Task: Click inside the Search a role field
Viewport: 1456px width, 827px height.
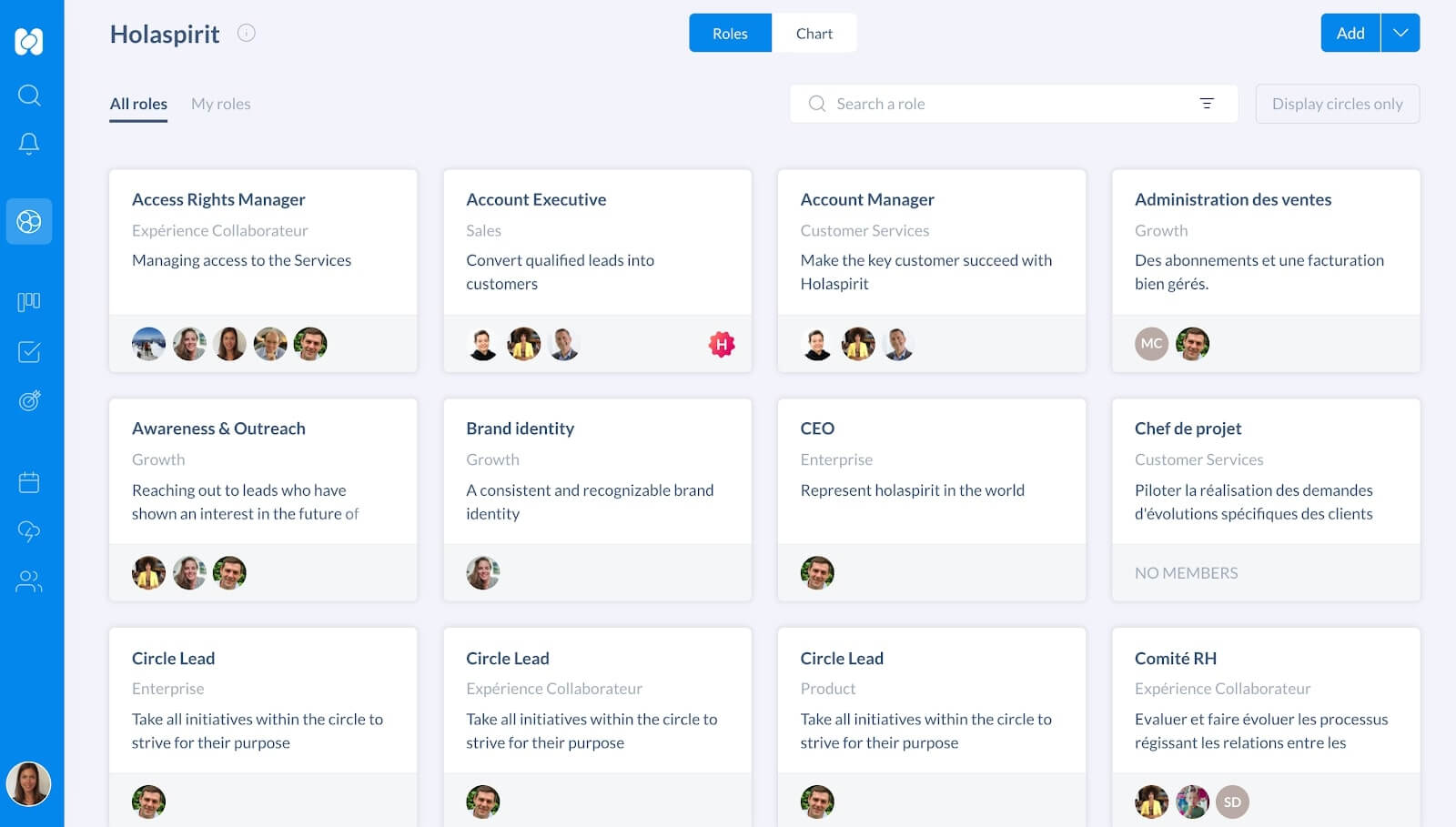Action: tap(1014, 104)
